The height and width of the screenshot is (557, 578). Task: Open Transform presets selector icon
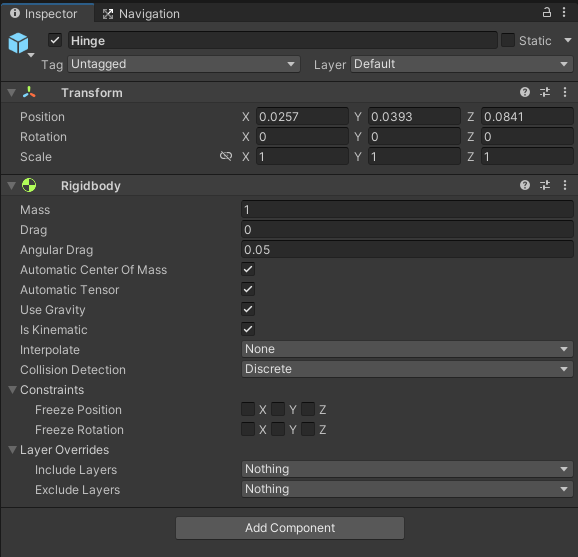click(x=545, y=92)
